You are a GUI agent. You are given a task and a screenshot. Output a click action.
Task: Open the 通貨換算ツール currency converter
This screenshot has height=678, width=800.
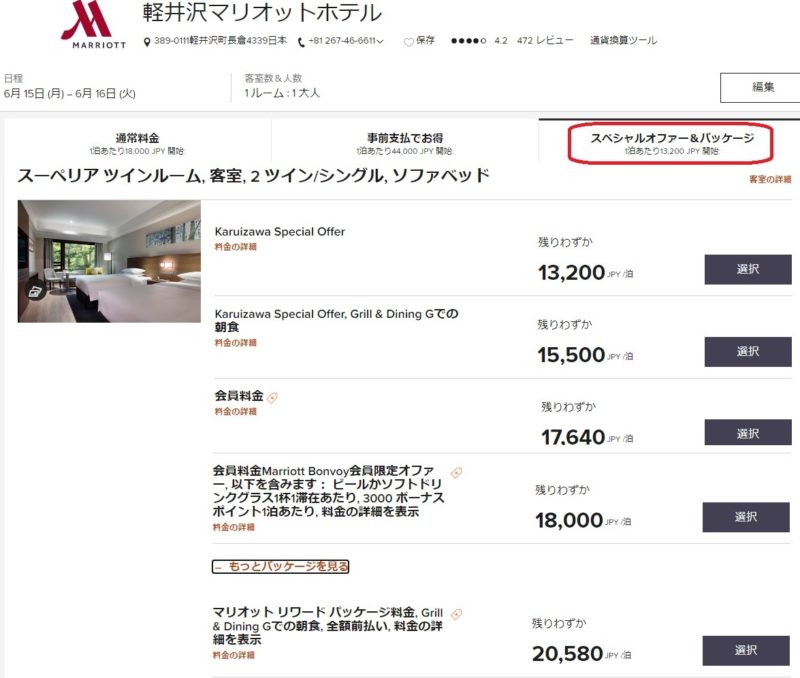pyautogui.click(x=623, y=40)
